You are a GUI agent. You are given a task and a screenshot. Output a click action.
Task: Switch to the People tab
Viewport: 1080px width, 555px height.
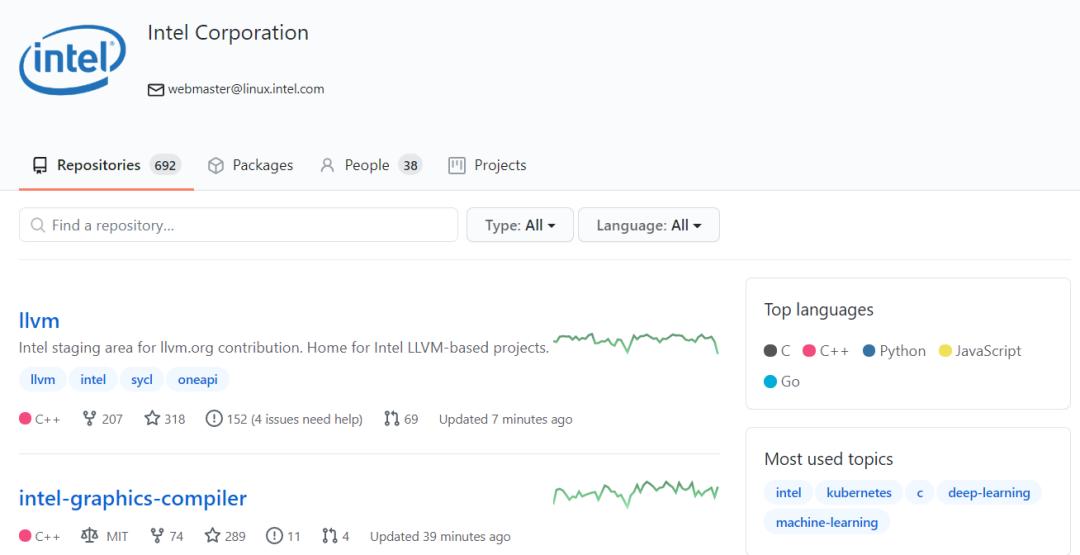pyautogui.click(x=371, y=165)
